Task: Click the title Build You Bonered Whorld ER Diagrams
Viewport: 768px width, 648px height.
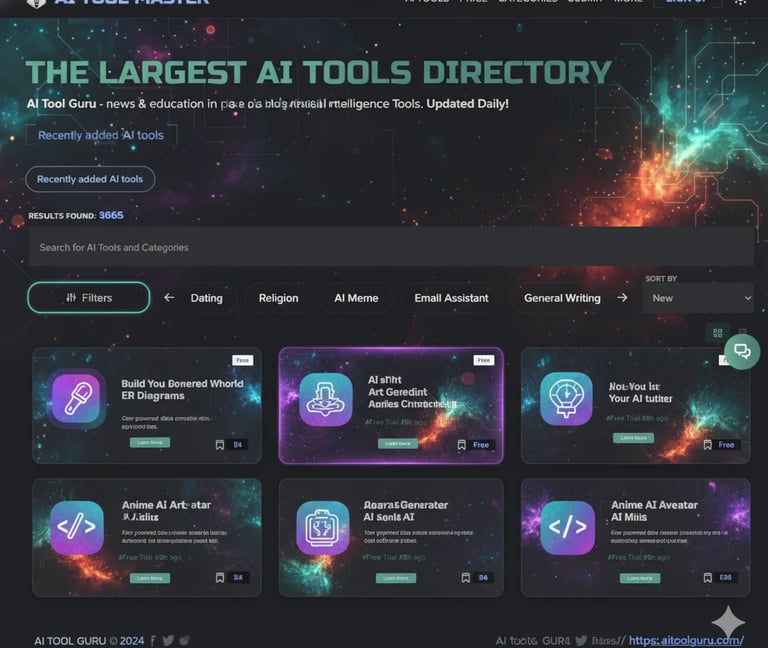Action: [x=182, y=389]
